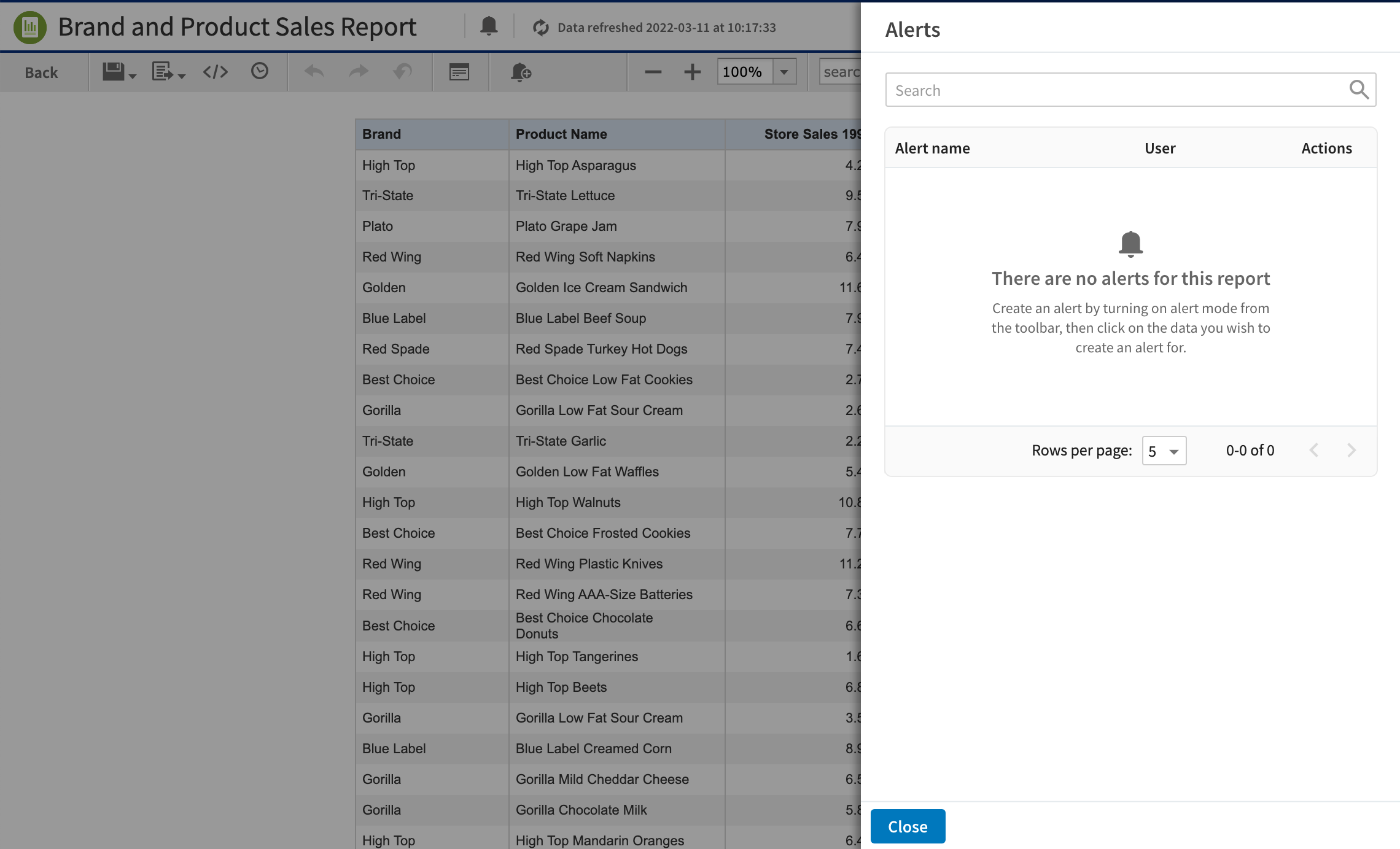This screenshot has height=849, width=1400.
Task: Zoom out with the minus icon
Action: pos(653,72)
